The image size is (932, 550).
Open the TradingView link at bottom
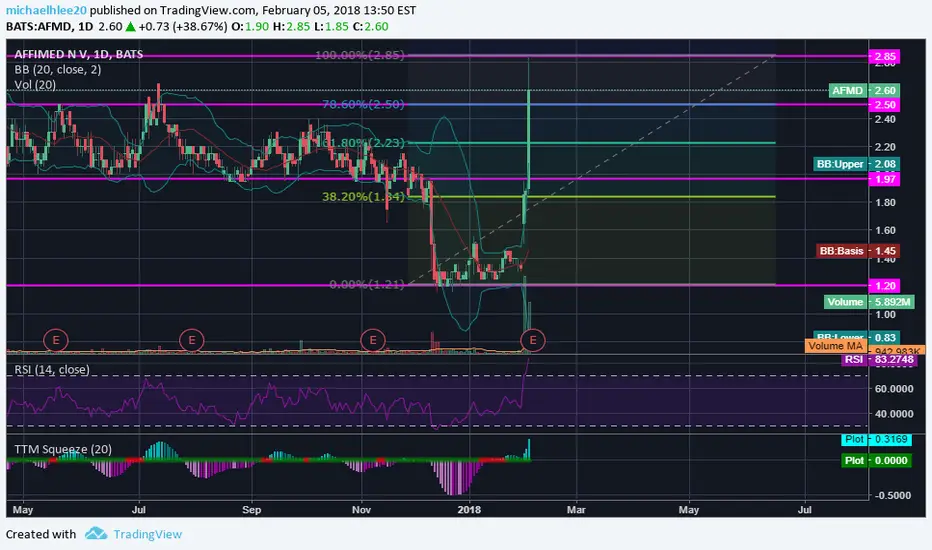pos(147,534)
